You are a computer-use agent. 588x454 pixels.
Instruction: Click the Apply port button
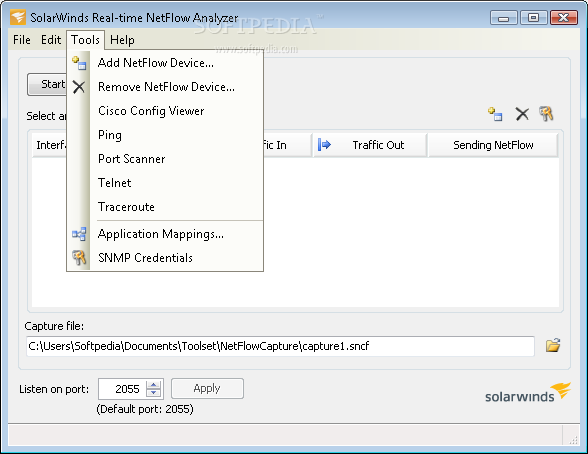[207, 388]
